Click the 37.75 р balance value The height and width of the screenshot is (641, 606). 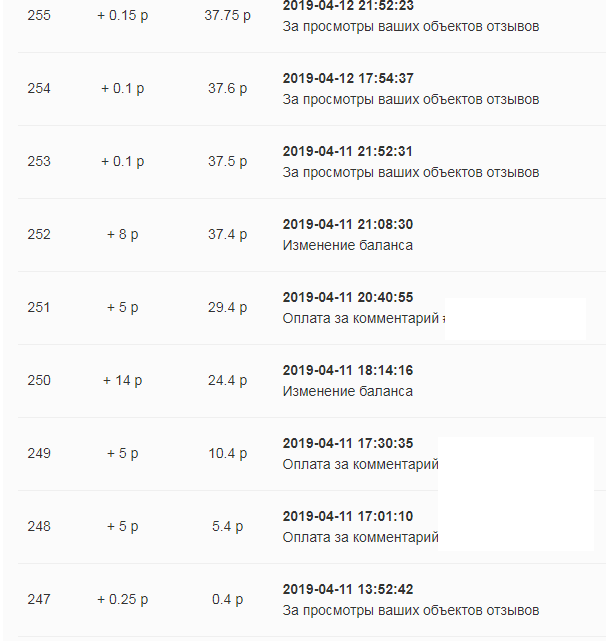(x=227, y=16)
